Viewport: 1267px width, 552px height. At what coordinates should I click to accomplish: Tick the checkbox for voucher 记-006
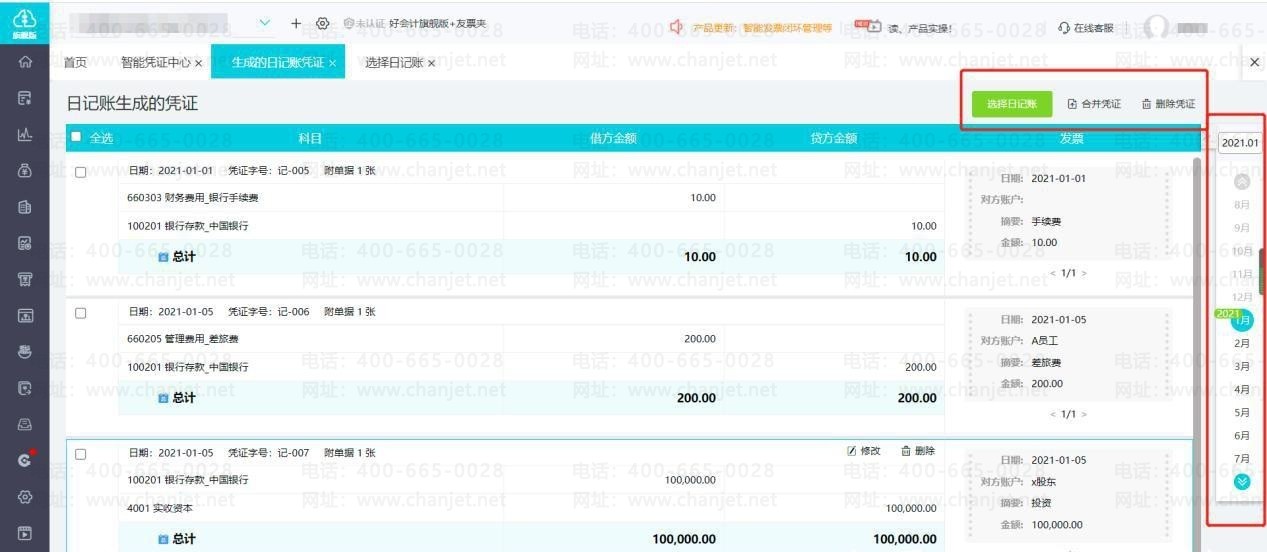point(81,313)
